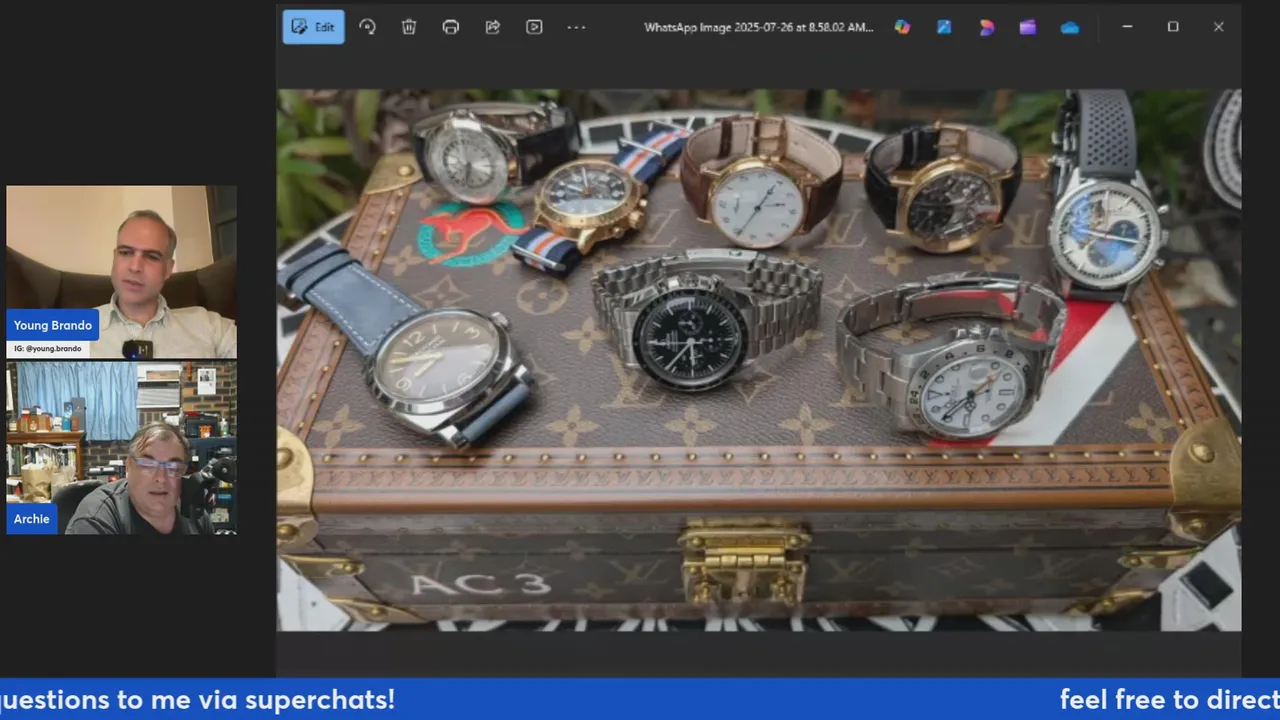This screenshot has width=1280, height=720.
Task: Open the Copilot colorful icon
Action: click(x=902, y=27)
